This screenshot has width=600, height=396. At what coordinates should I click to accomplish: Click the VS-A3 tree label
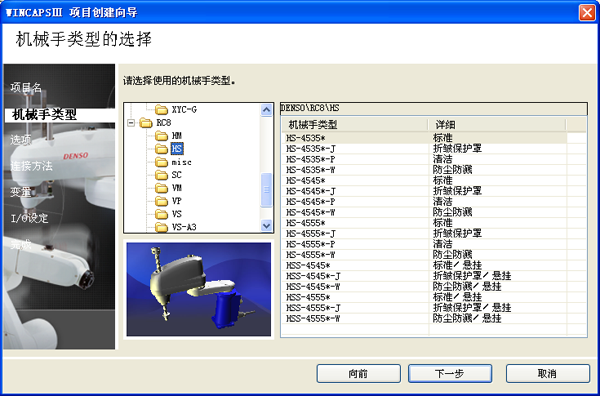point(184,227)
